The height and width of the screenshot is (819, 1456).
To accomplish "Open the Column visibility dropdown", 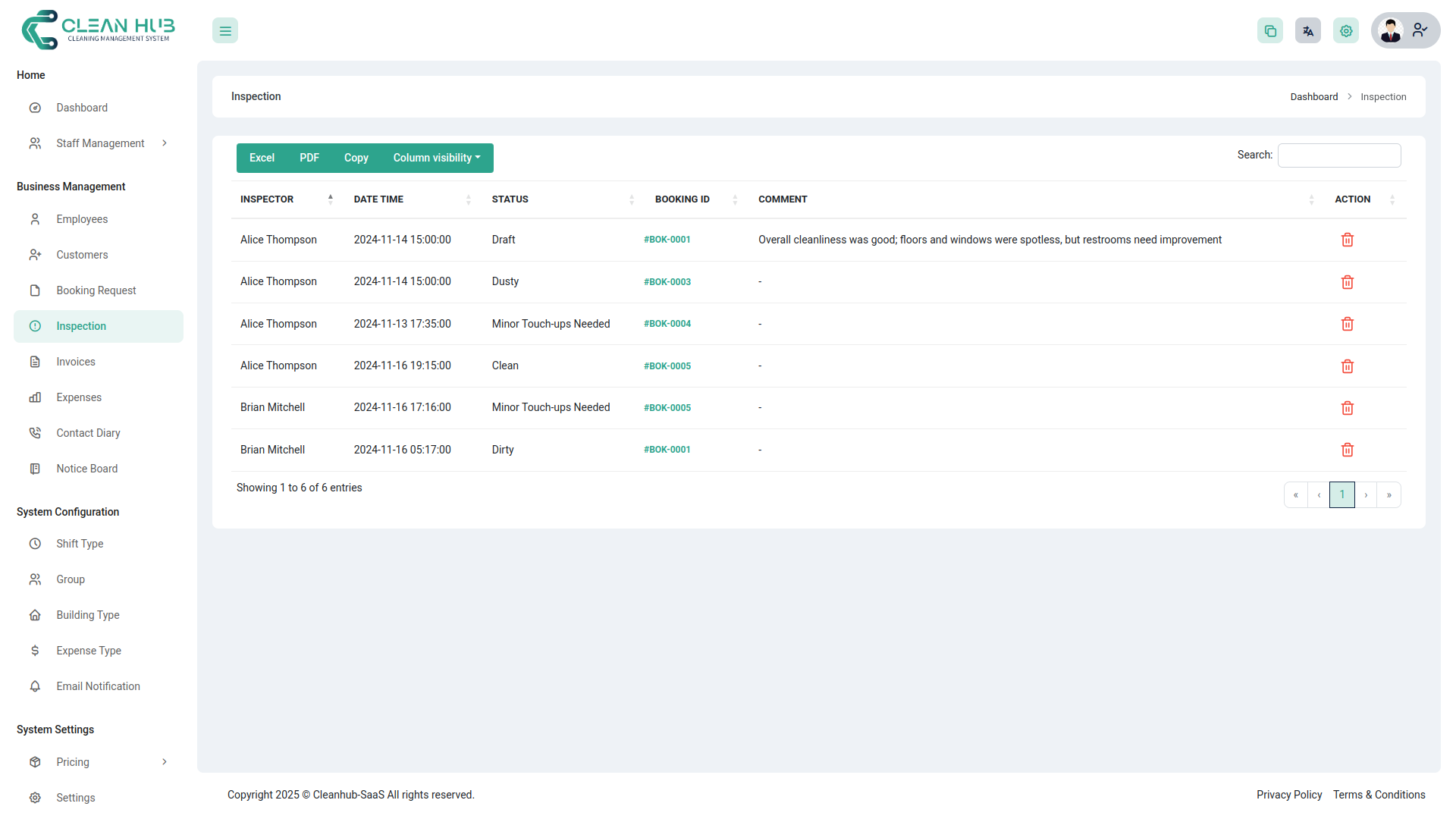I will tap(437, 158).
